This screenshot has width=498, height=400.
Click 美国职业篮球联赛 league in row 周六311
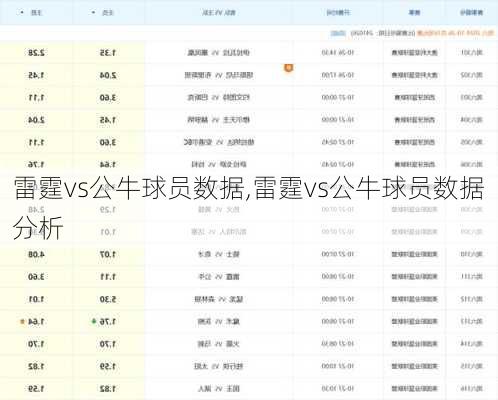pos(414,277)
